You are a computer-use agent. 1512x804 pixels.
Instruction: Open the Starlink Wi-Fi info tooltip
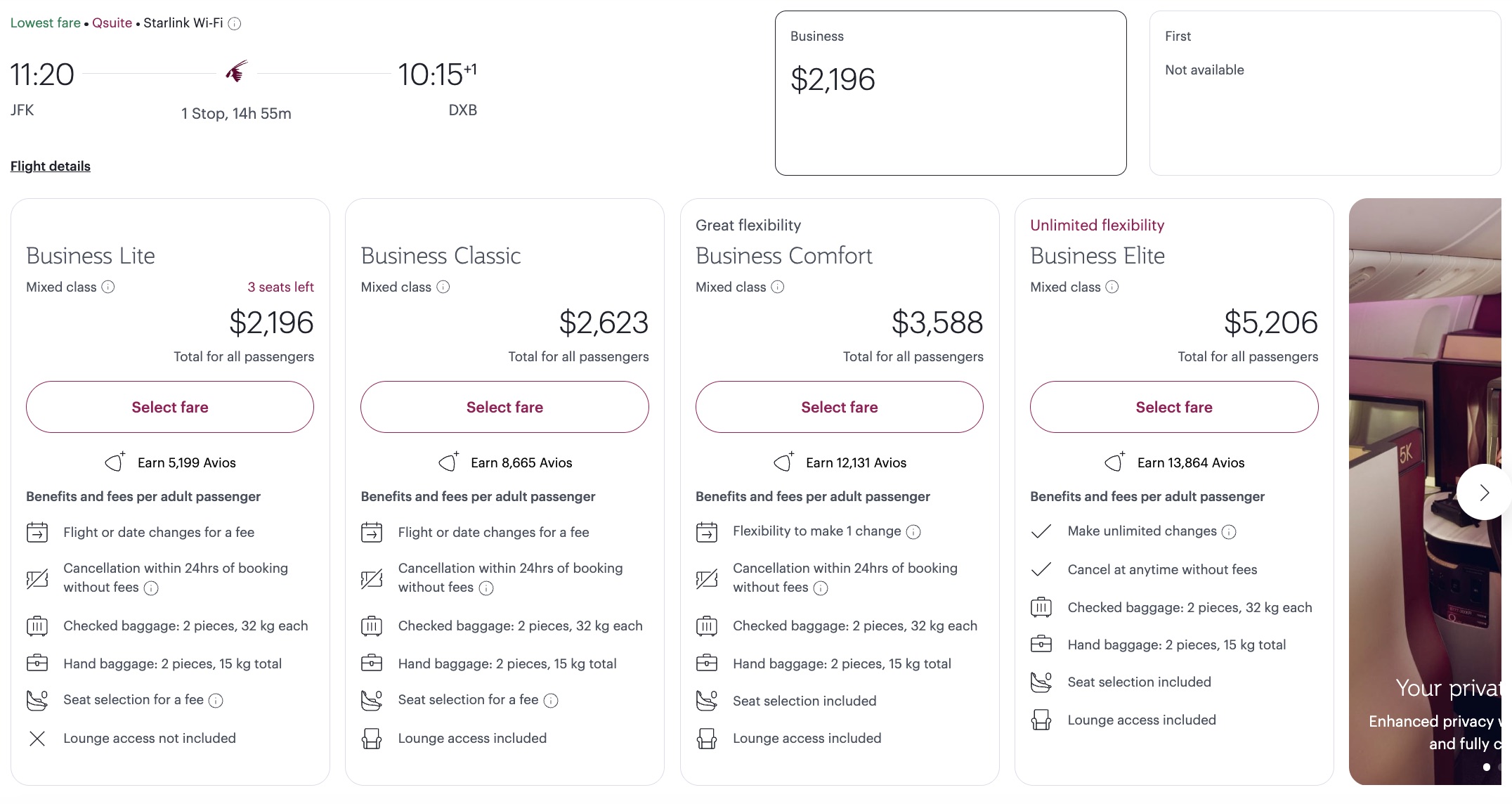click(235, 23)
